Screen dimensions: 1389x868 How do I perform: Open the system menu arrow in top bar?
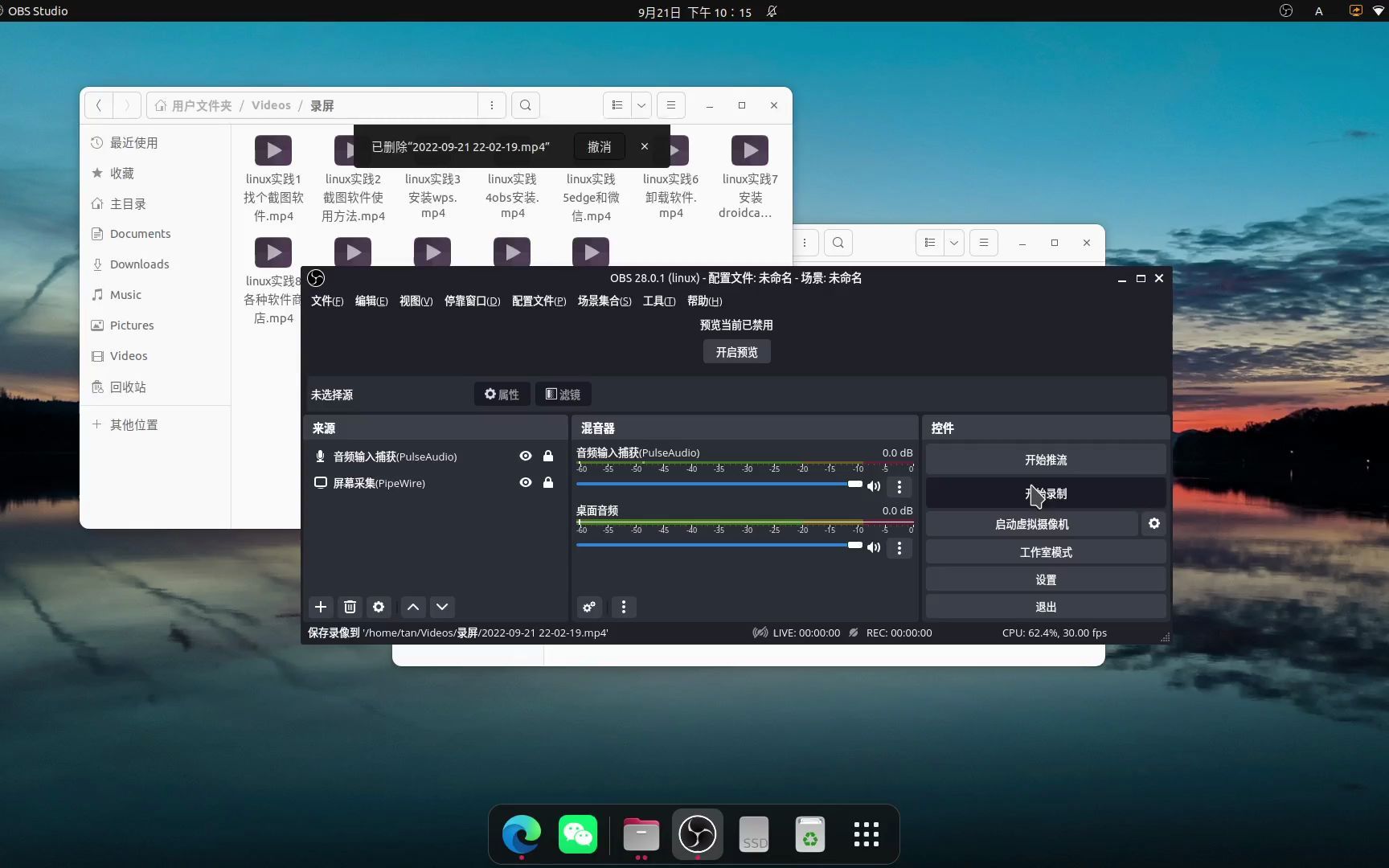pos(1378,11)
